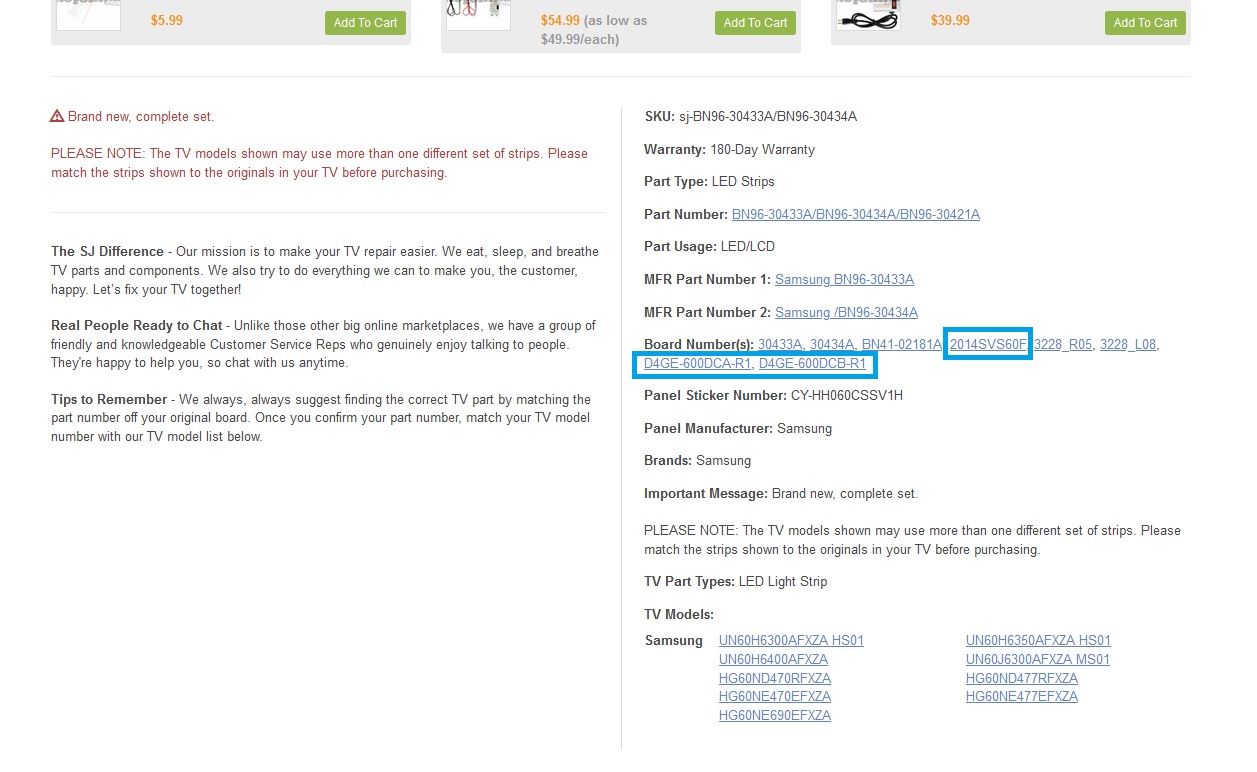Add the $5.99 item to cart

(365, 23)
